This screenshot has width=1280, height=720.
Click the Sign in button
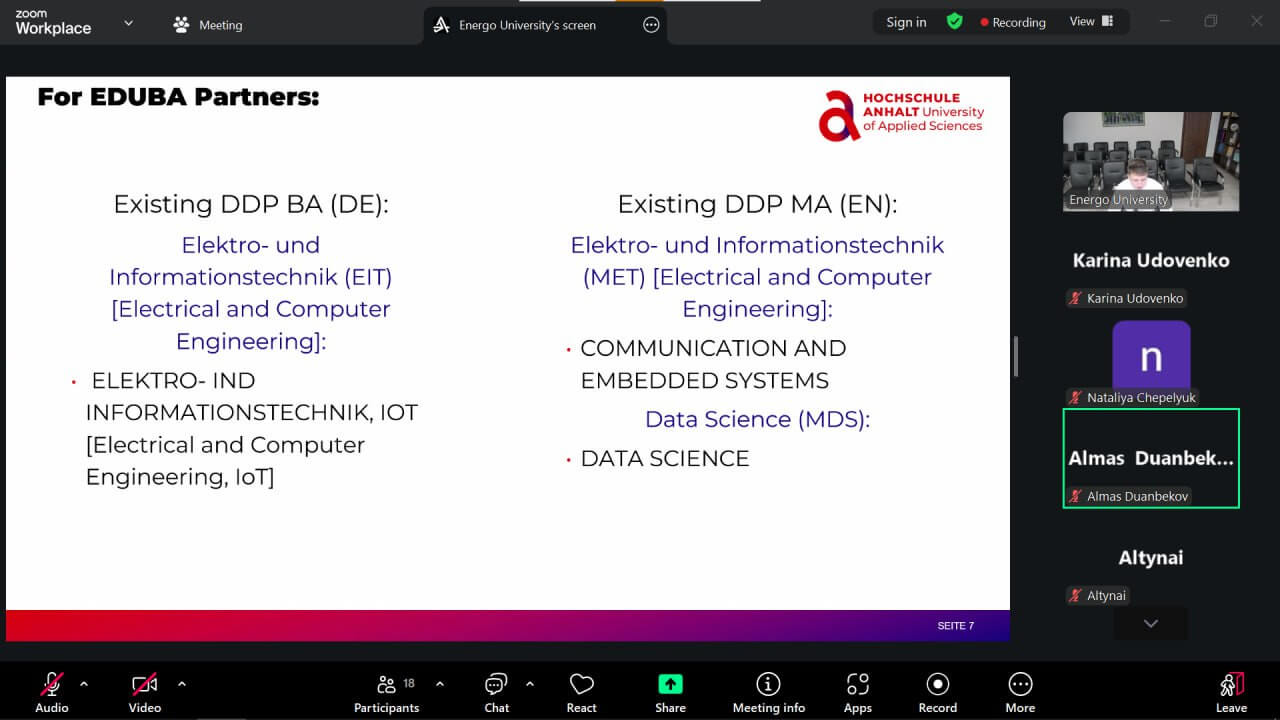(x=906, y=22)
